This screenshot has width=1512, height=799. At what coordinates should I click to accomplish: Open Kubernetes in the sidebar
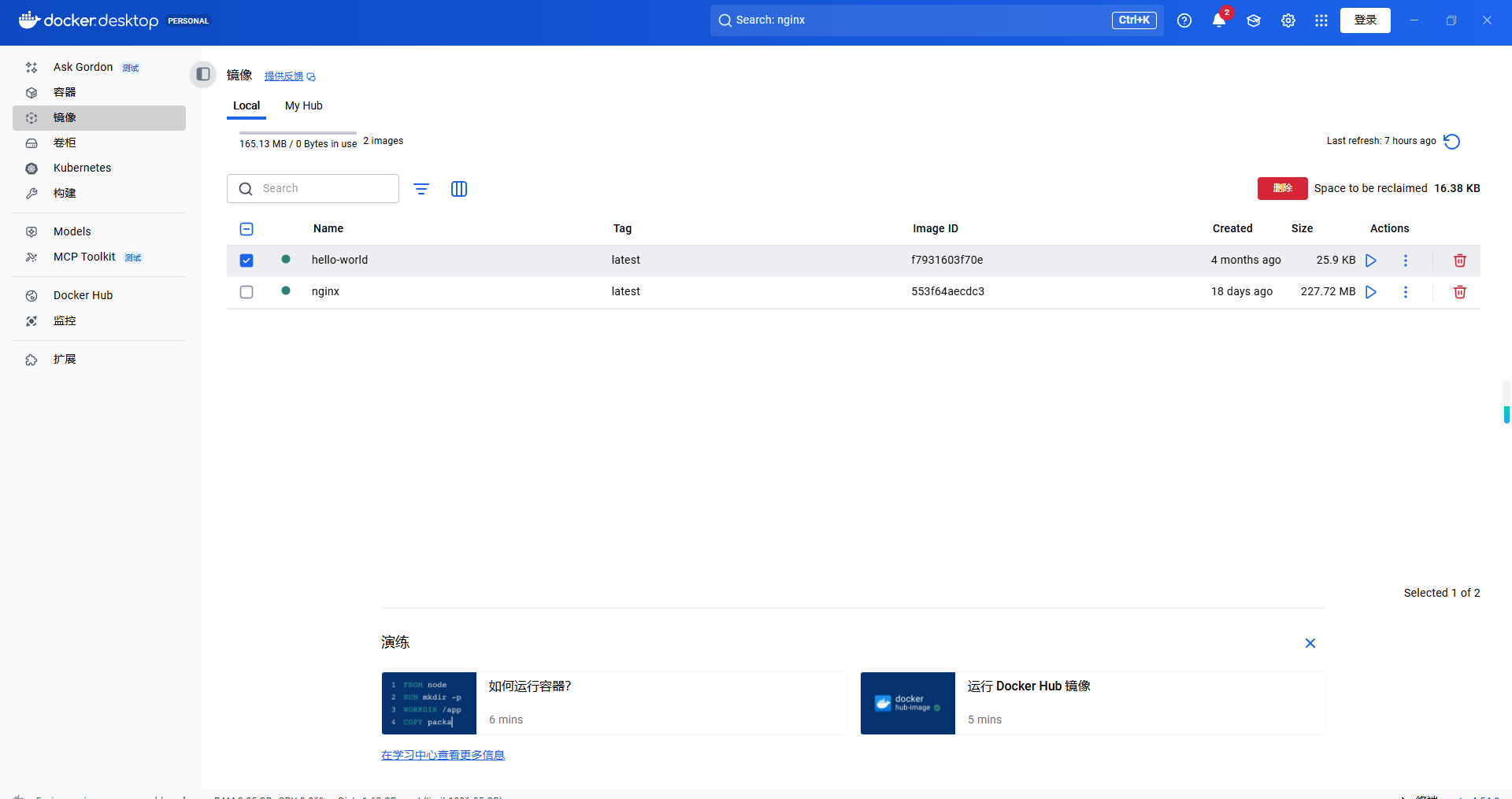point(99,168)
